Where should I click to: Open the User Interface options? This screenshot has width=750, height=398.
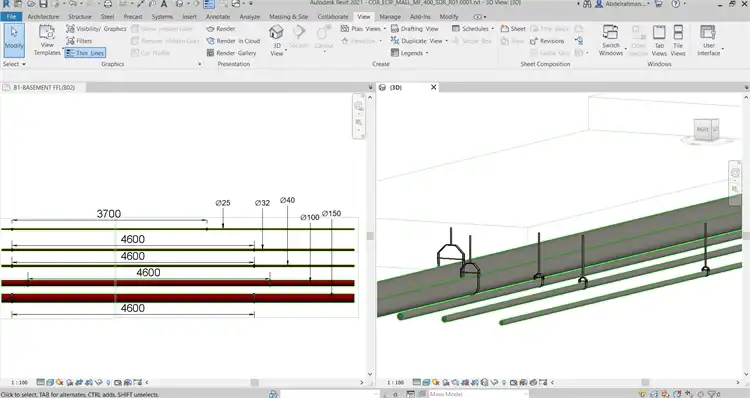coord(708,40)
